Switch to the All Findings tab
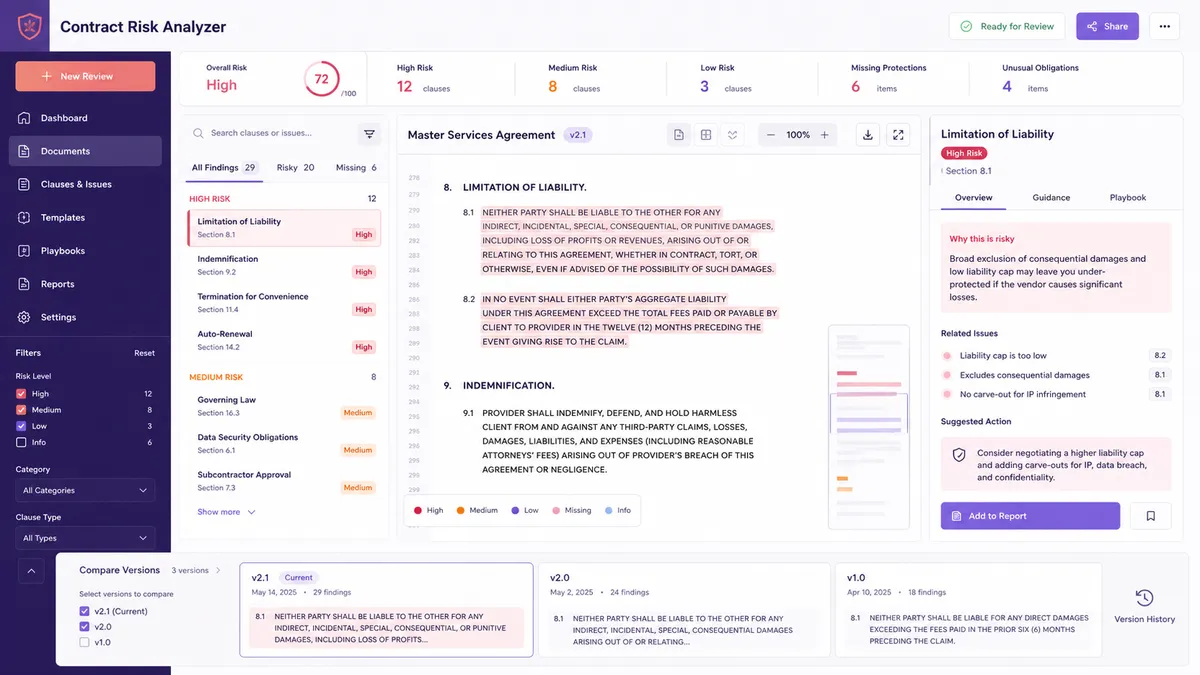Screen dimensions: 1200x675 point(224,168)
